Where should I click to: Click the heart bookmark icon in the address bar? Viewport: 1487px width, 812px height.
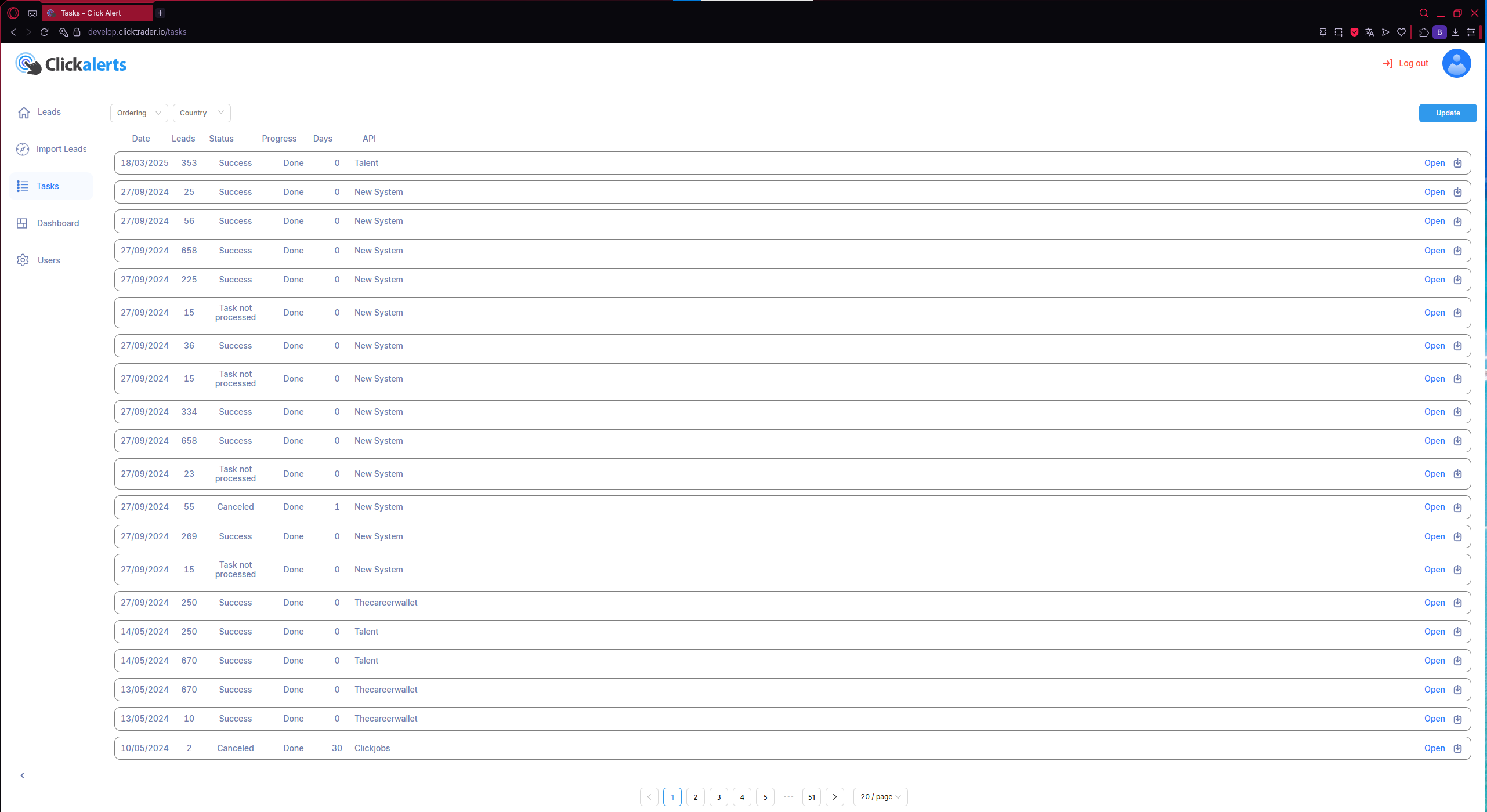coord(1401,32)
